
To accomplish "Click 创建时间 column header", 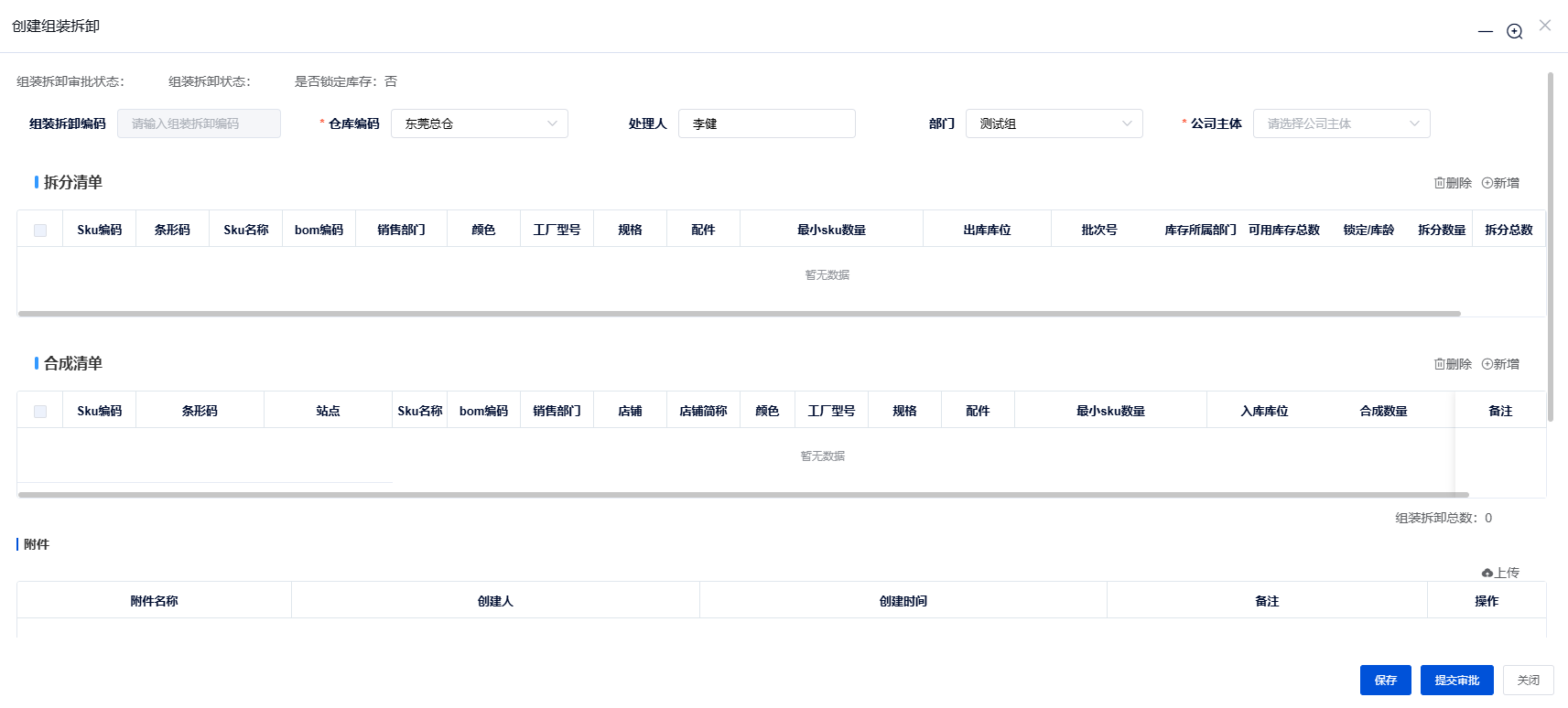I will 903,601.
